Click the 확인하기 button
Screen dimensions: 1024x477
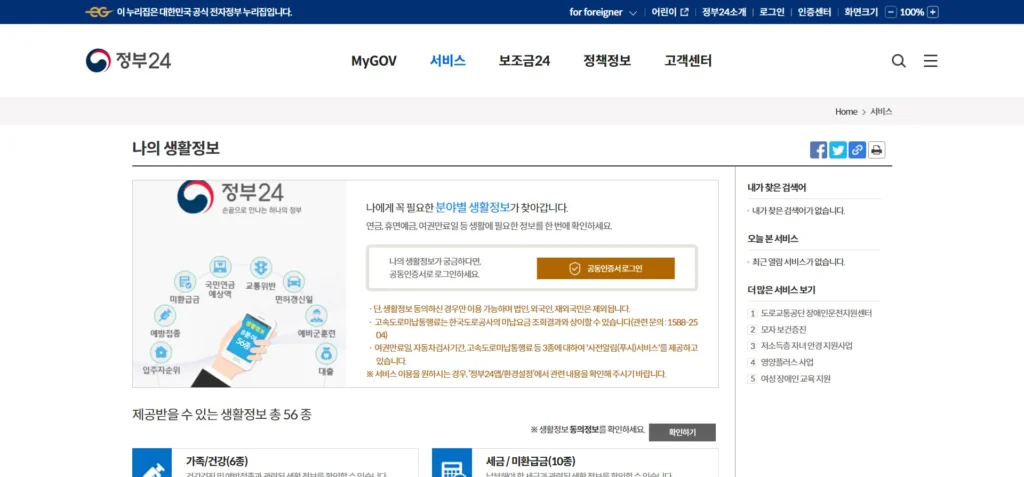point(682,433)
